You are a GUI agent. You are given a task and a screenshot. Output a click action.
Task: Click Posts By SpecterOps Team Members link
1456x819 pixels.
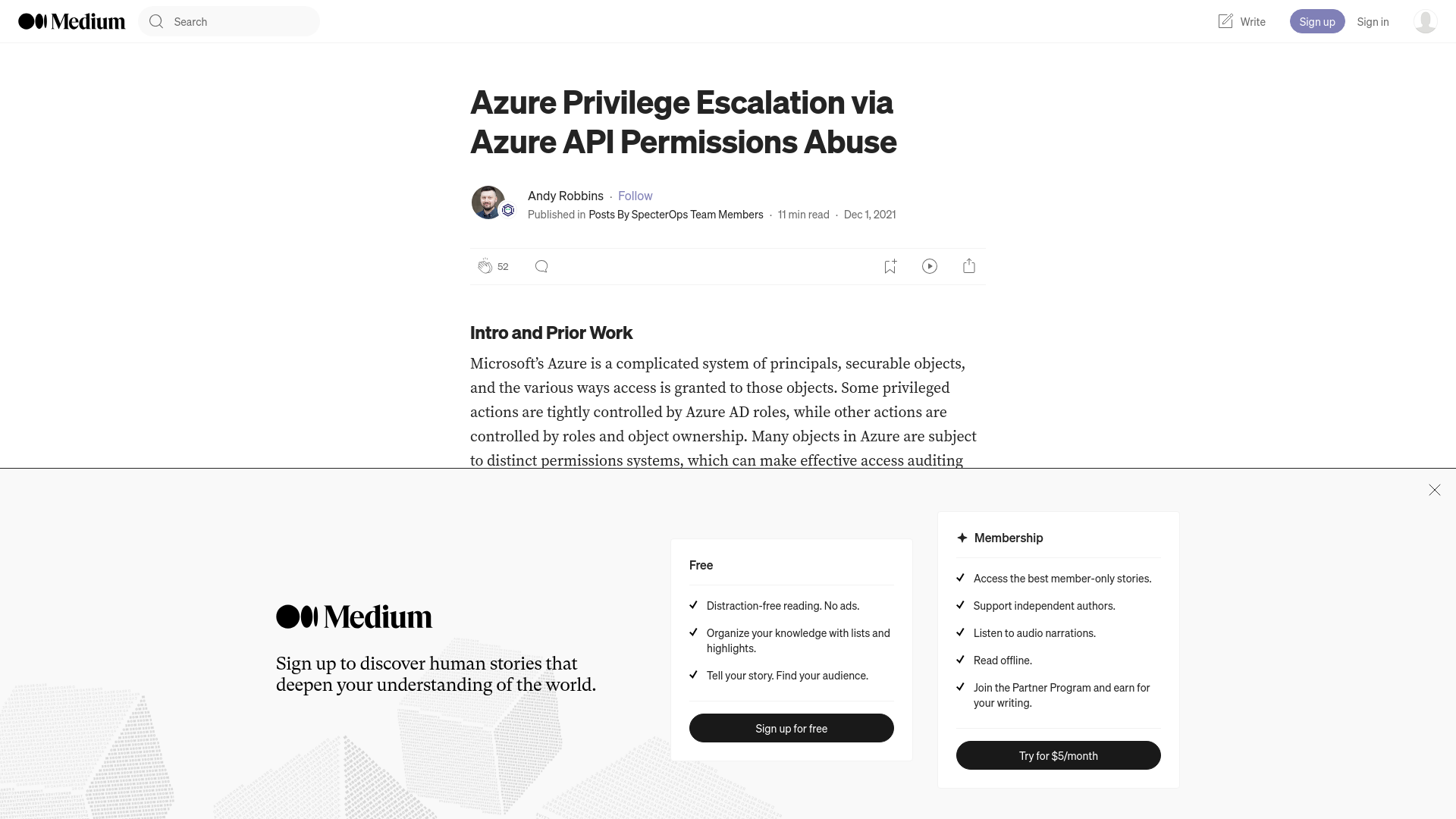tap(676, 214)
